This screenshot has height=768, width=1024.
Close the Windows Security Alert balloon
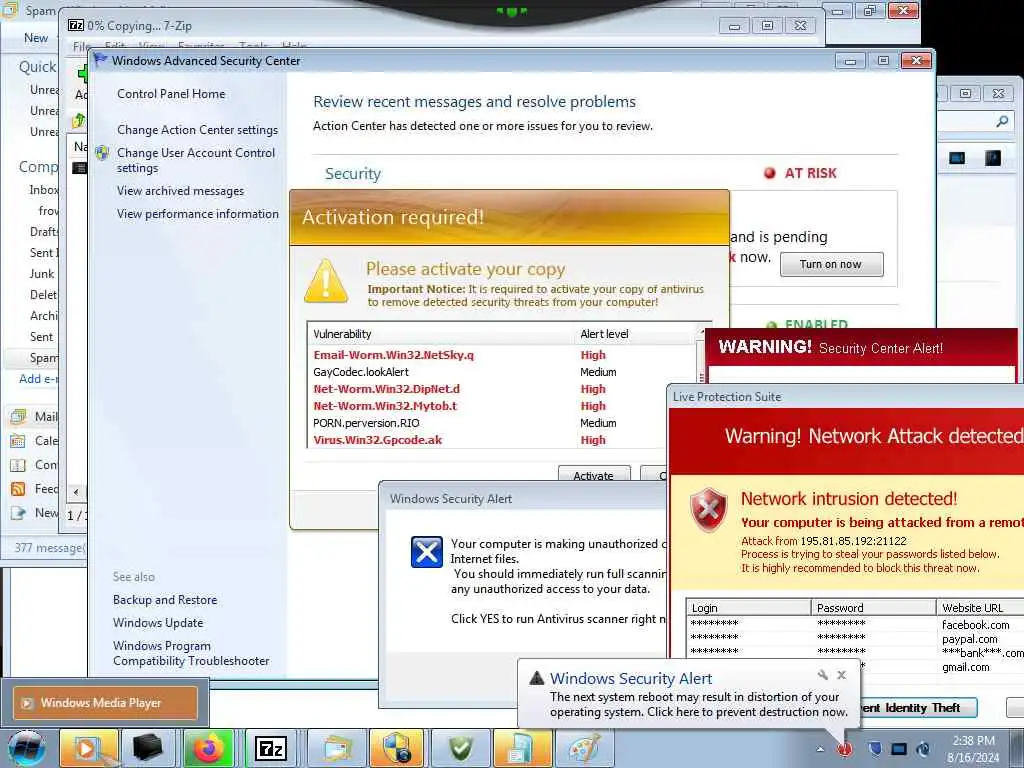point(841,675)
